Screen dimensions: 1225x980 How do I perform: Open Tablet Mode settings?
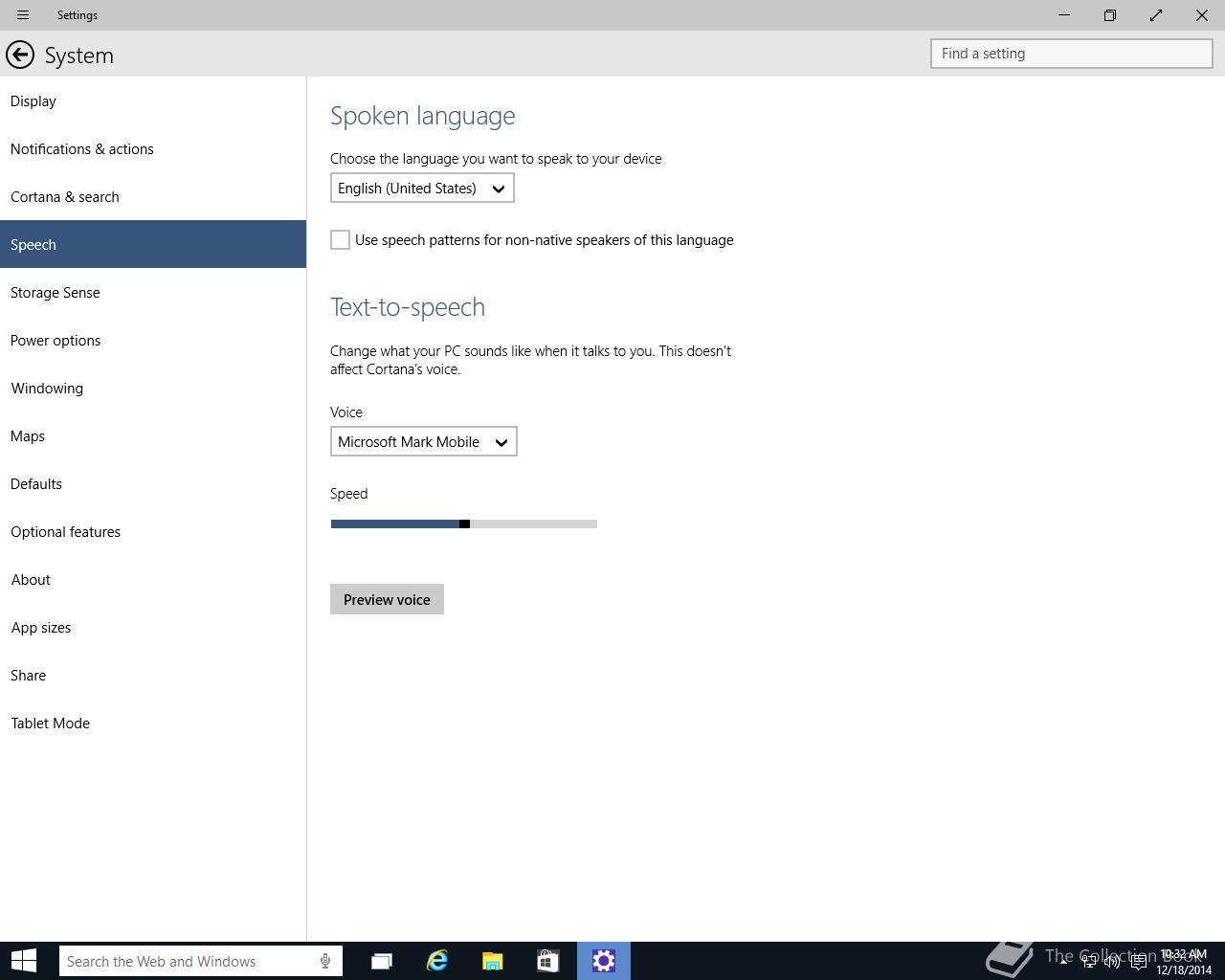click(x=153, y=723)
